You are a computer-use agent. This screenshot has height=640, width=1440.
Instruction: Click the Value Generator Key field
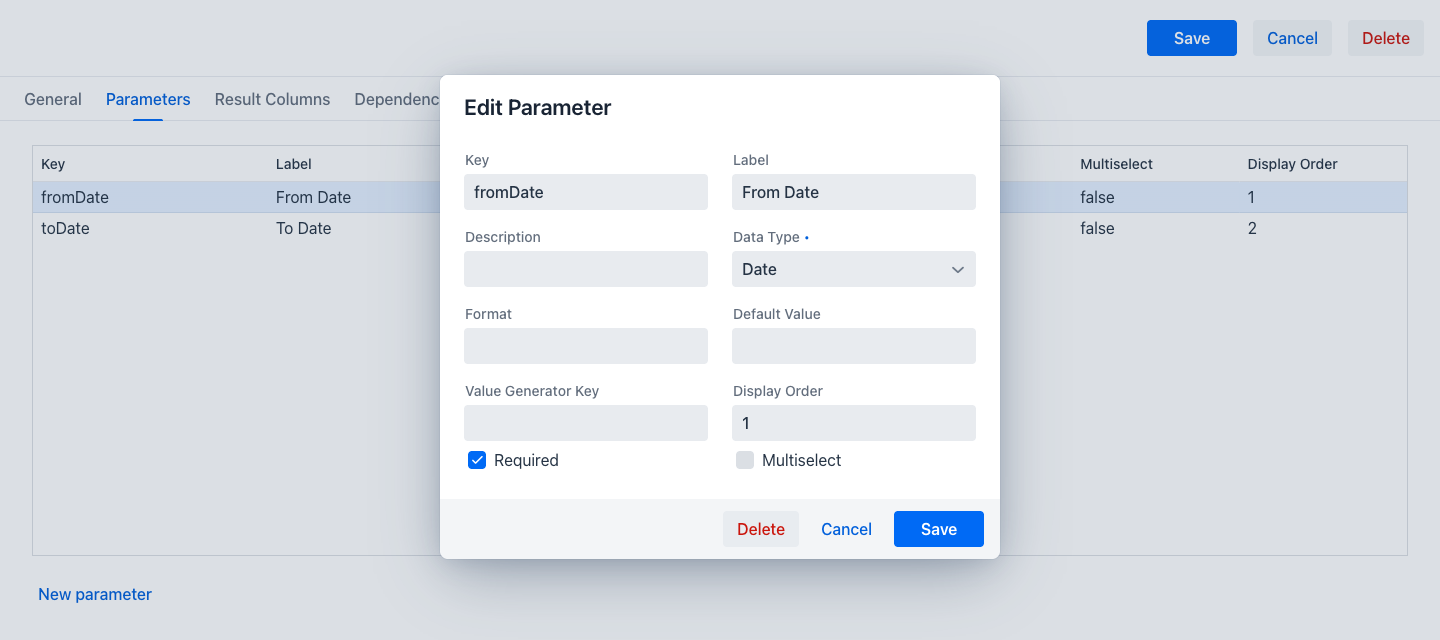(586, 423)
